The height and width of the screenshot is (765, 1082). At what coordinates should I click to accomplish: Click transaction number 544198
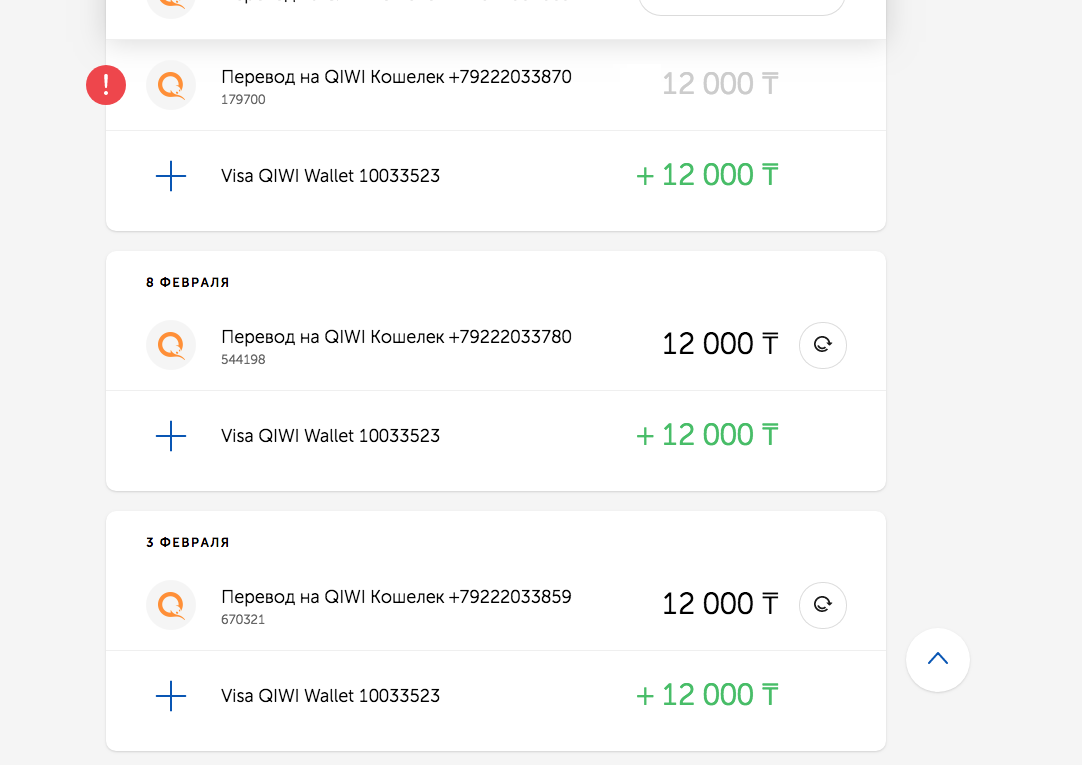(243, 359)
